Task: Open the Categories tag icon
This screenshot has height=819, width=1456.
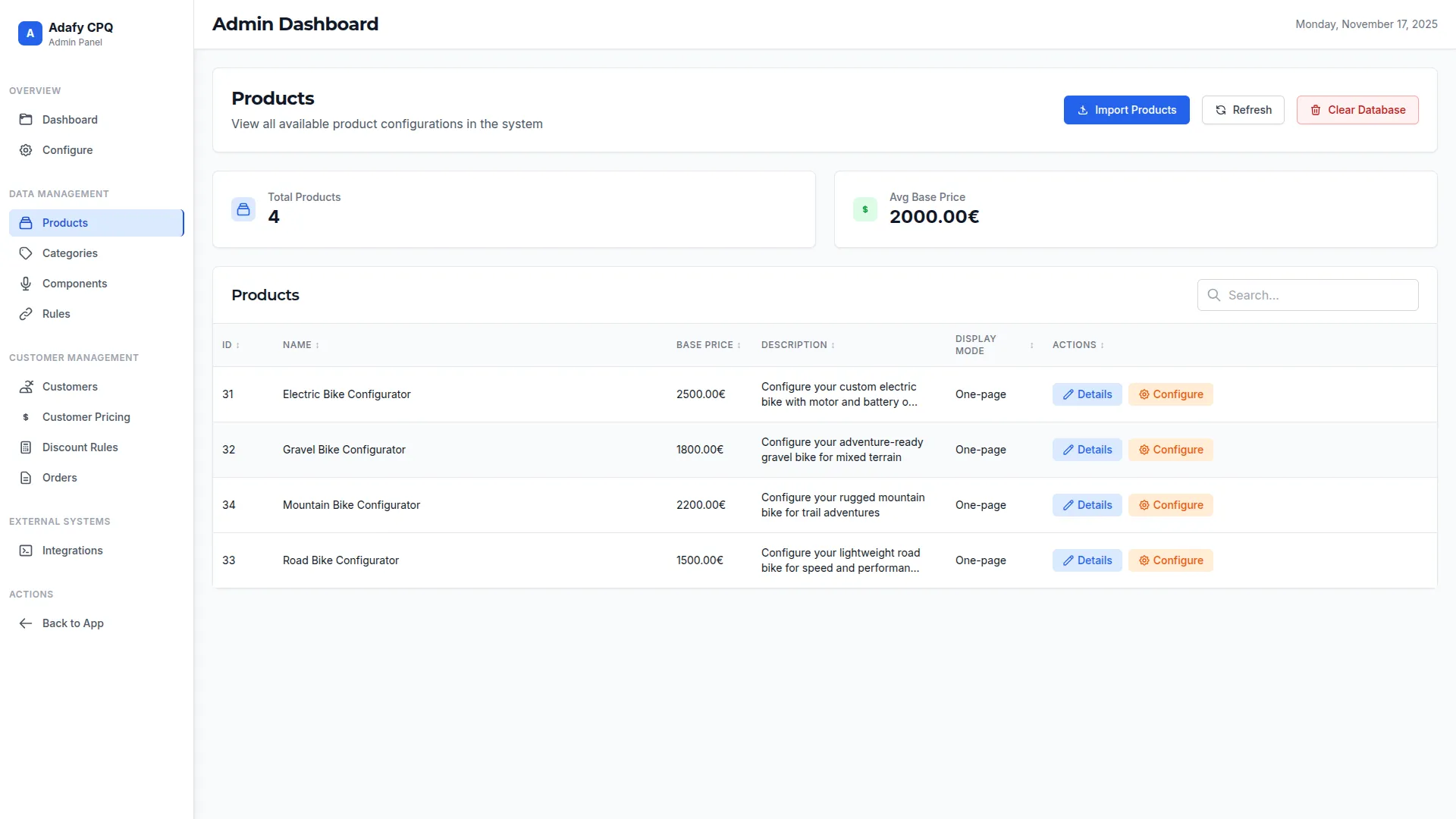Action: click(26, 253)
